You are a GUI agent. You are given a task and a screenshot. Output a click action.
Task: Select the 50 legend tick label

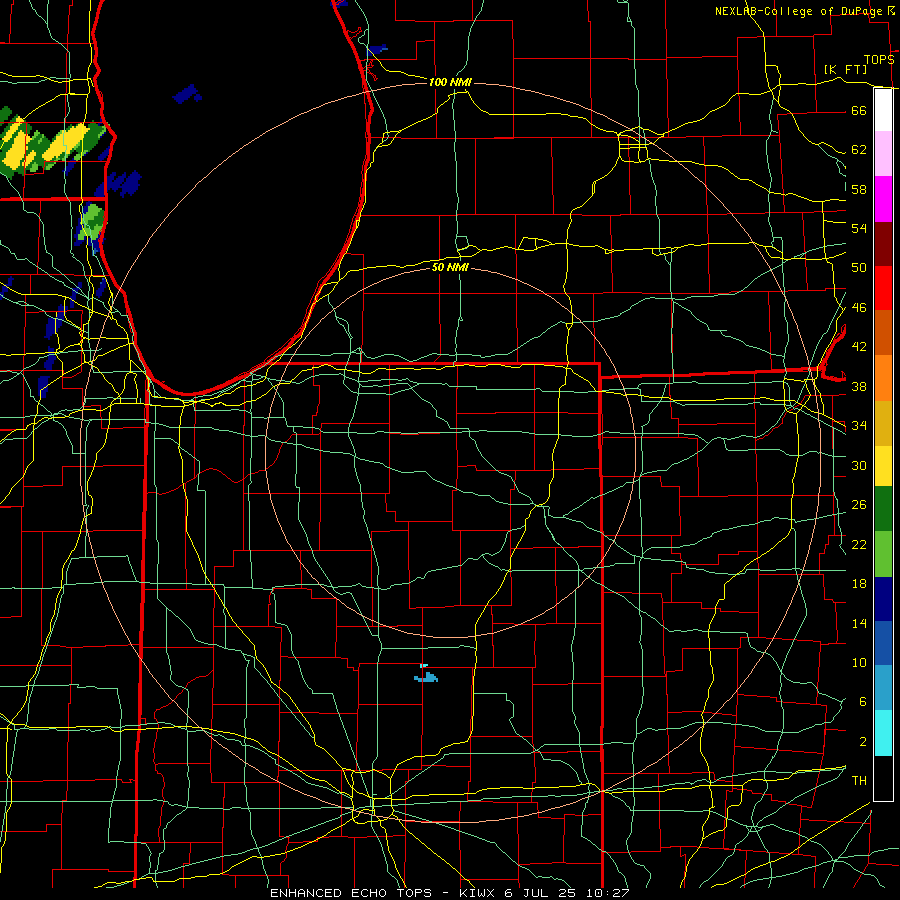click(859, 267)
